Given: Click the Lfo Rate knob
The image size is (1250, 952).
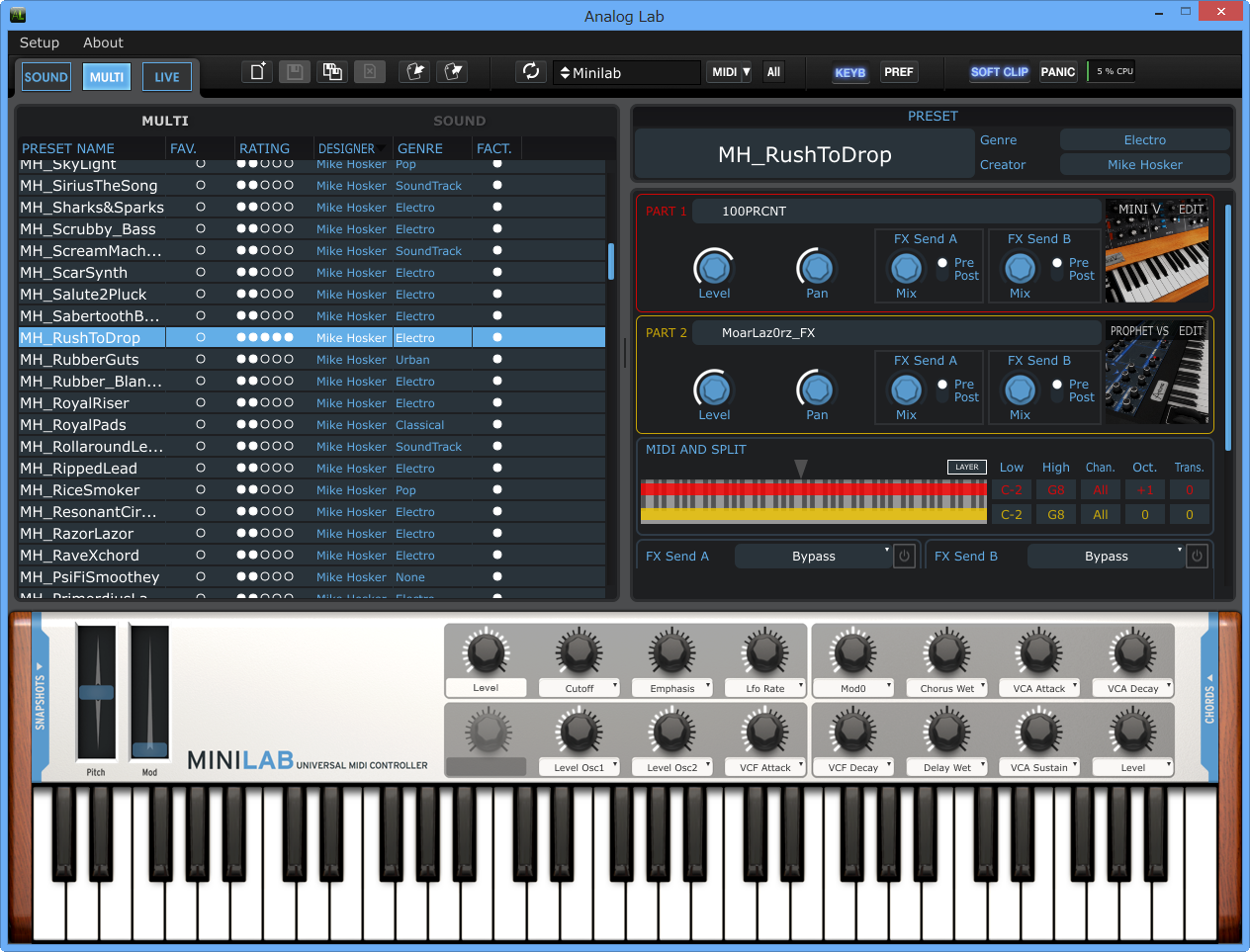Looking at the screenshot, I should coord(765,651).
